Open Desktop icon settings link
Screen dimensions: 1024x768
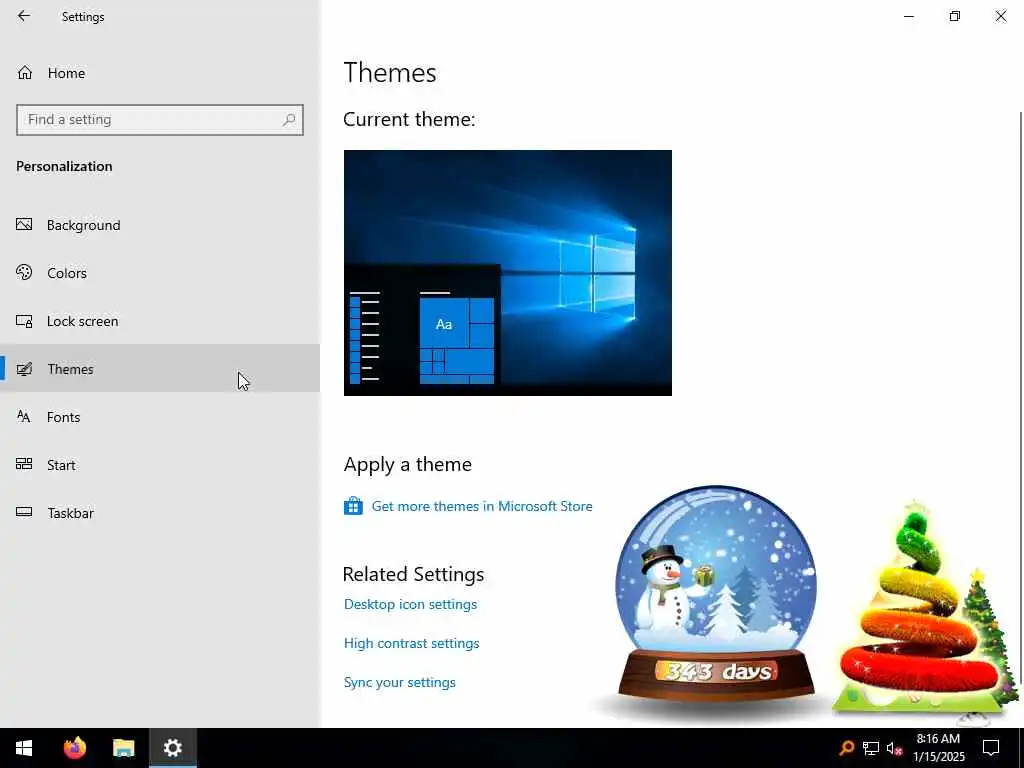[x=410, y=604]
